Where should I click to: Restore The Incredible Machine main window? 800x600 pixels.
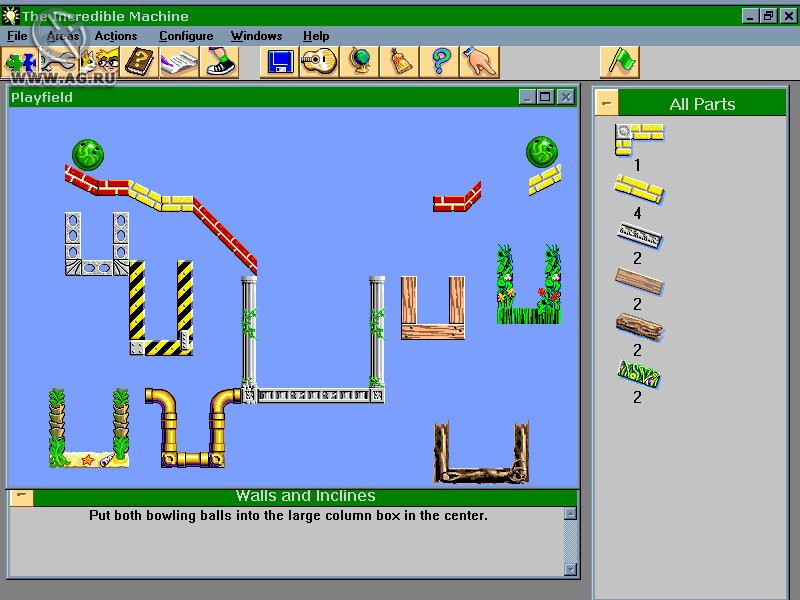coord(768,16)
